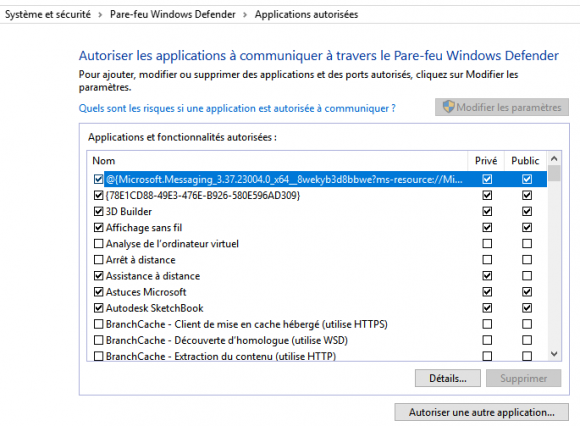Click the Public column header

[x=525, y=160]
